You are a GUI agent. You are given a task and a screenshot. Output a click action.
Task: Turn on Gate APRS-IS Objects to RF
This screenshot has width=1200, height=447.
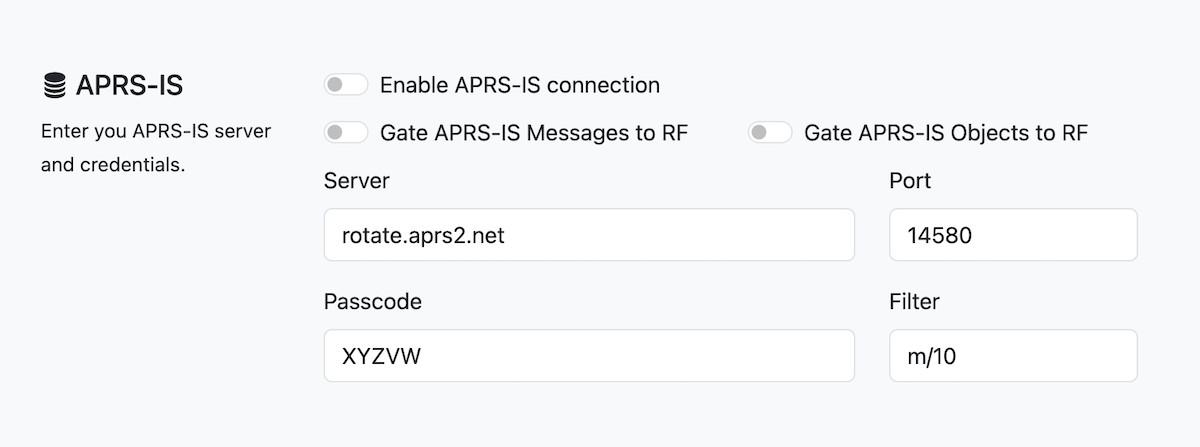pos(770,133)
